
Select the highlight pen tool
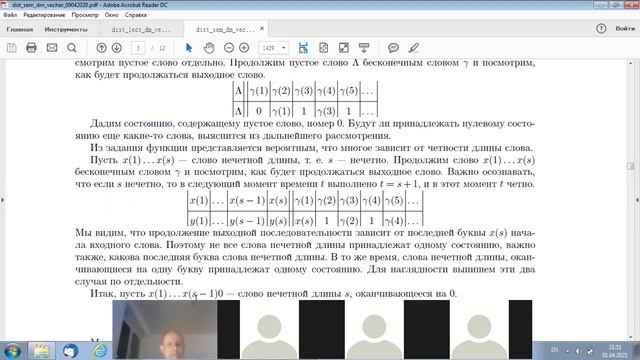[x=413, y=48]
